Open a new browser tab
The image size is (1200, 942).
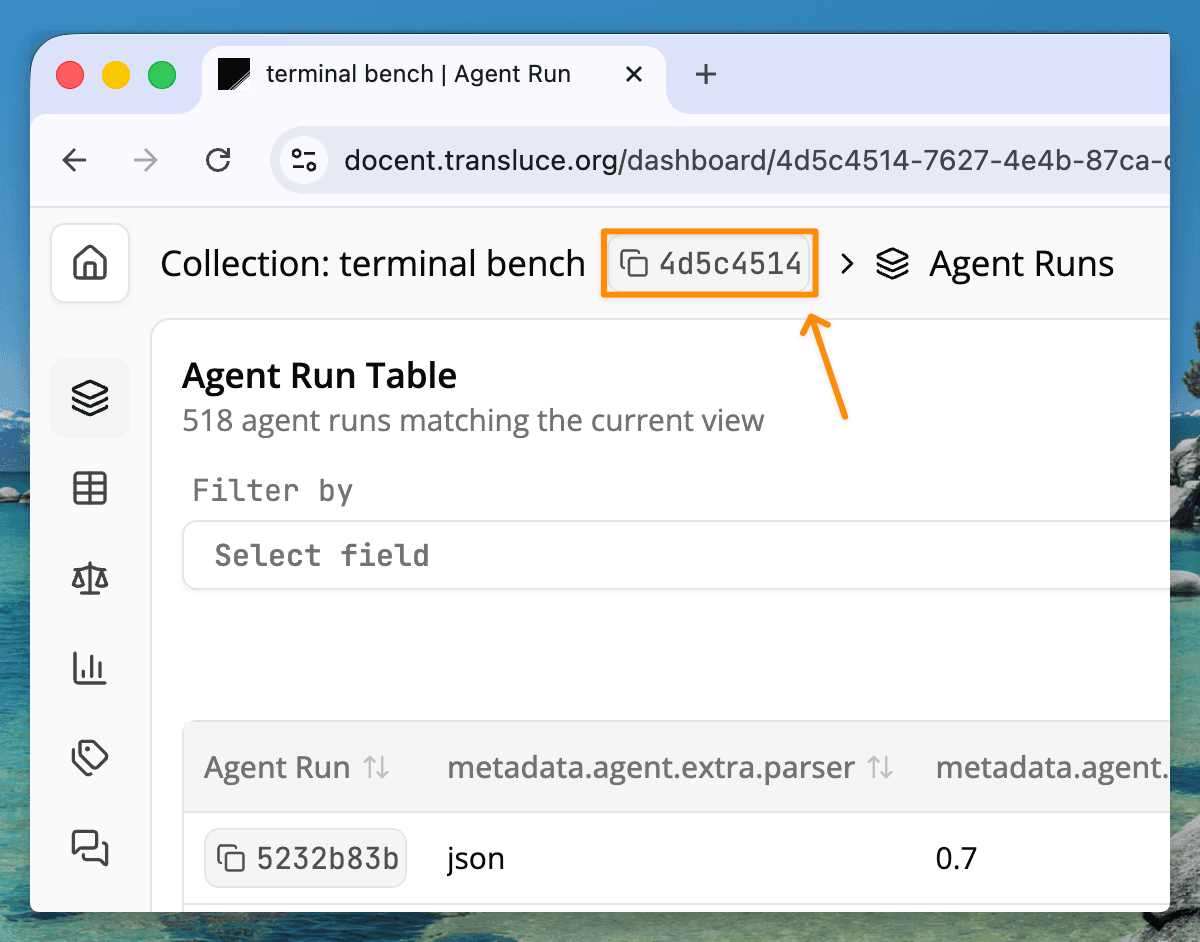(x=706, y=74)
